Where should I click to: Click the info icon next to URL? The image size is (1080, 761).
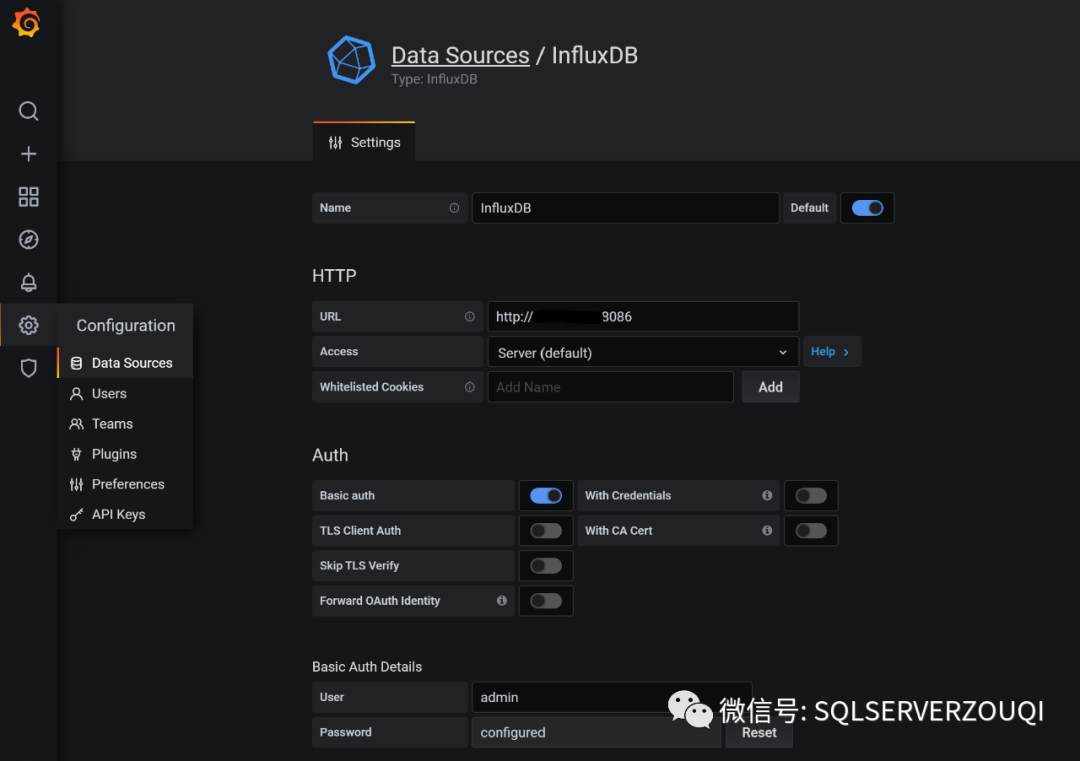(x=469, y=317)
